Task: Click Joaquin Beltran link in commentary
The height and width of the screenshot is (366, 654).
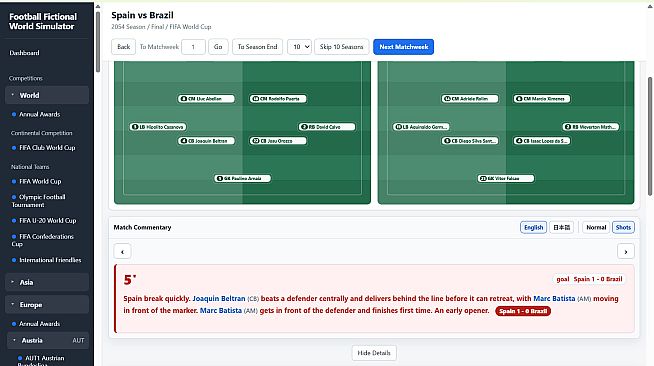Action: (219, 298)
